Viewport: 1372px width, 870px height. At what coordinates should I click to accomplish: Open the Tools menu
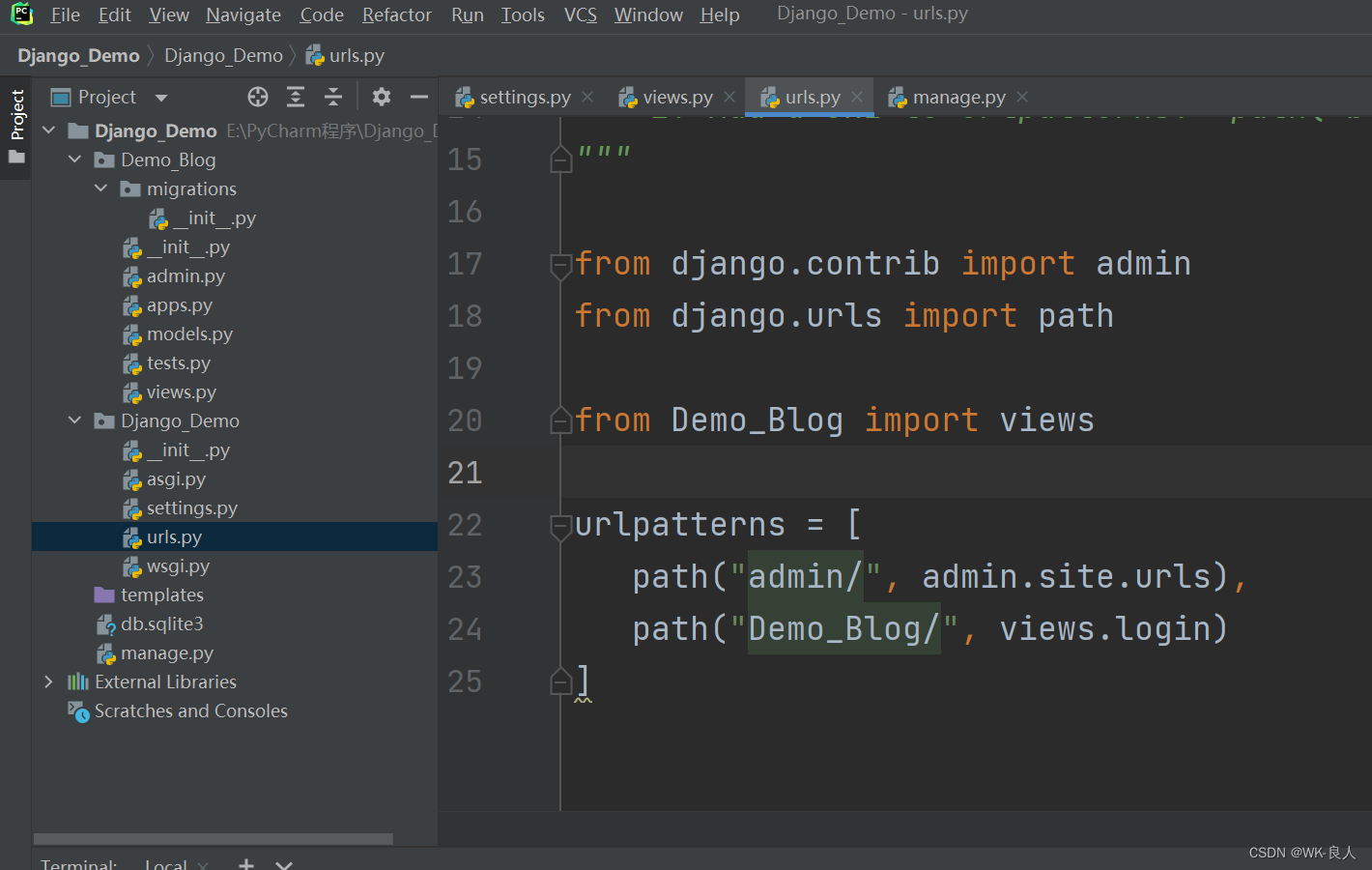pyautogui.click(x=523, y=14)
